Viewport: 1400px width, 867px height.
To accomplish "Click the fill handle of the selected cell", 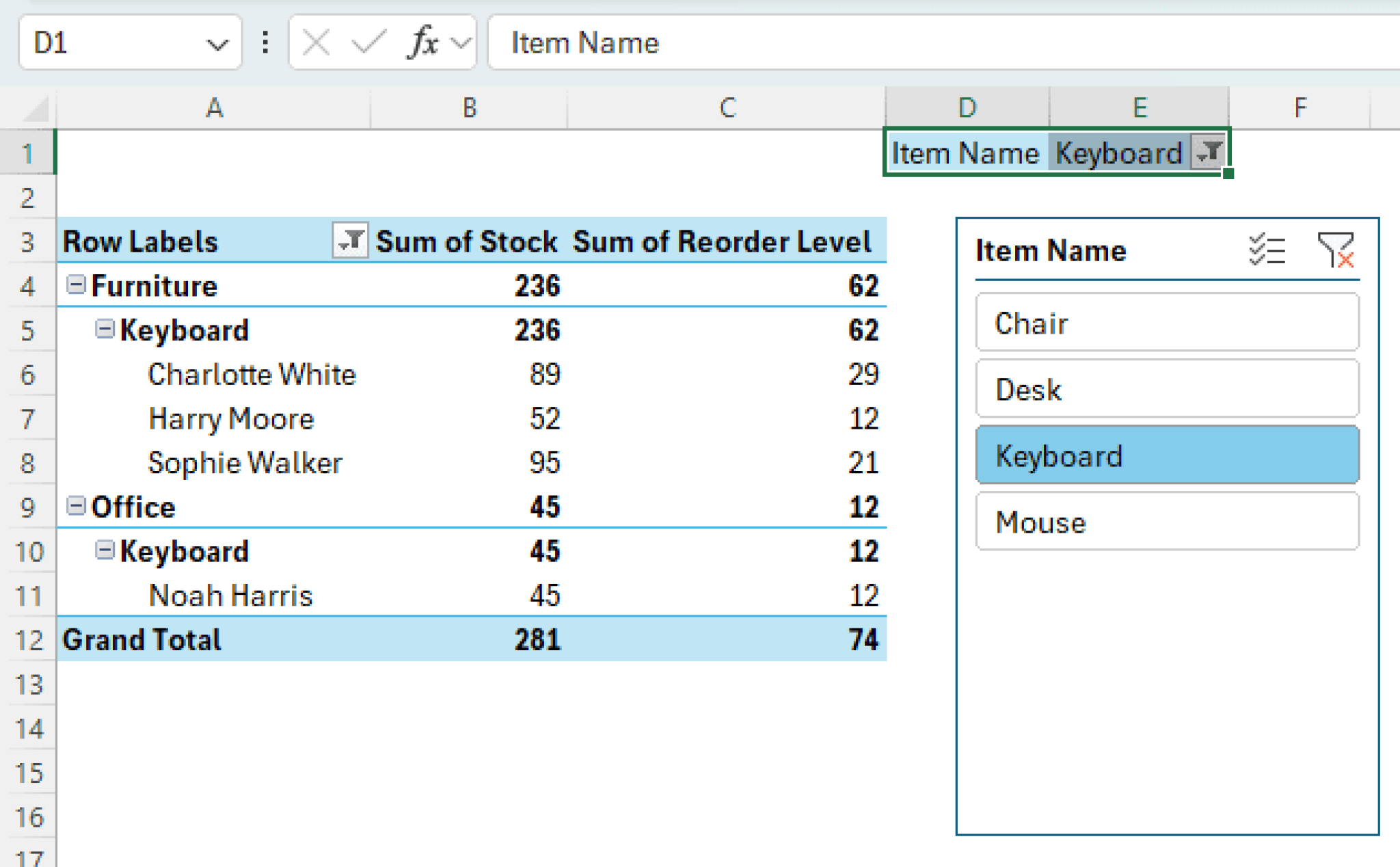I will pos(1228,174).
